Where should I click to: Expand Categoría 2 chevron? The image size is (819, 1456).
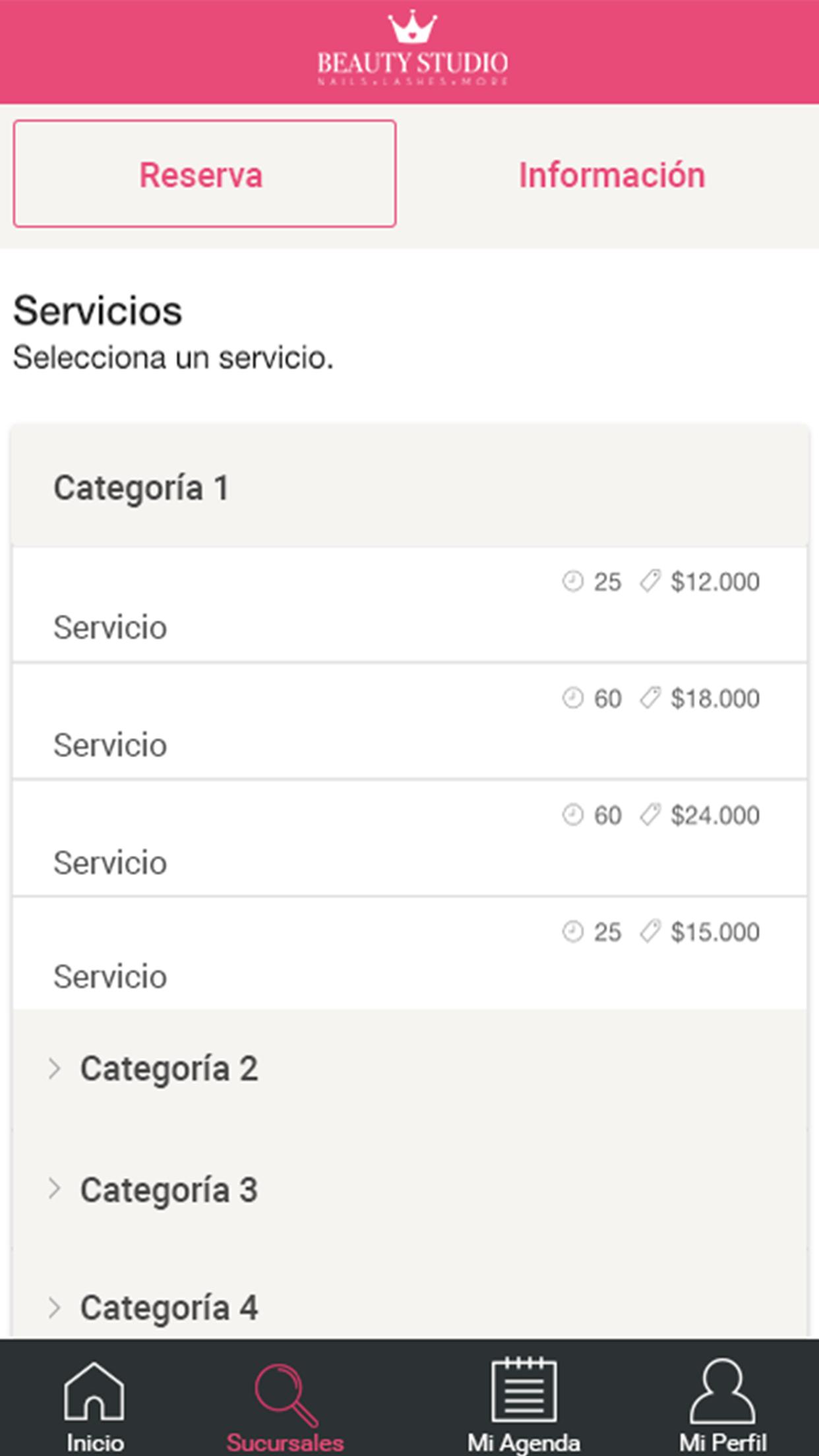coord(55,1068)
